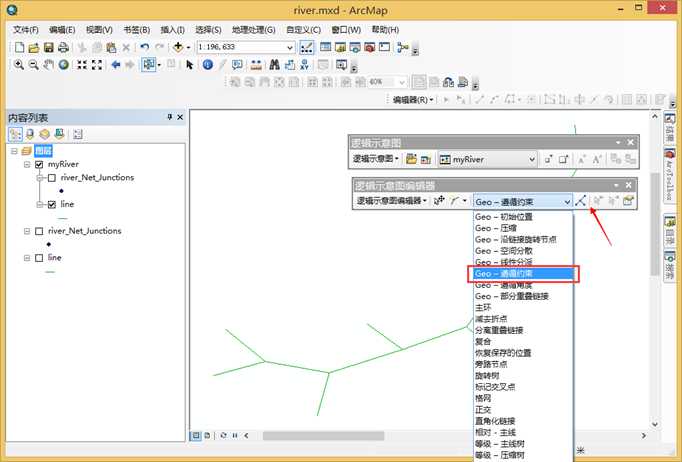Click the Save document floppy icon

click(48, 47)
